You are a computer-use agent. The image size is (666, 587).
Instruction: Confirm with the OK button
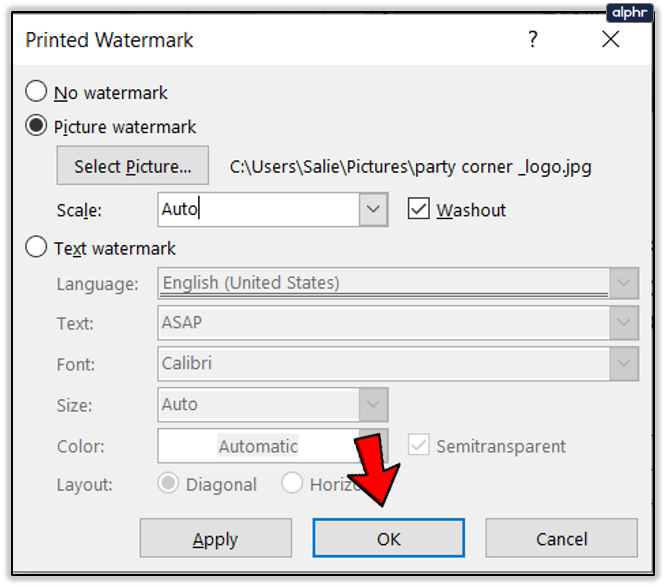pyautogui.click(x=388, y=539)
